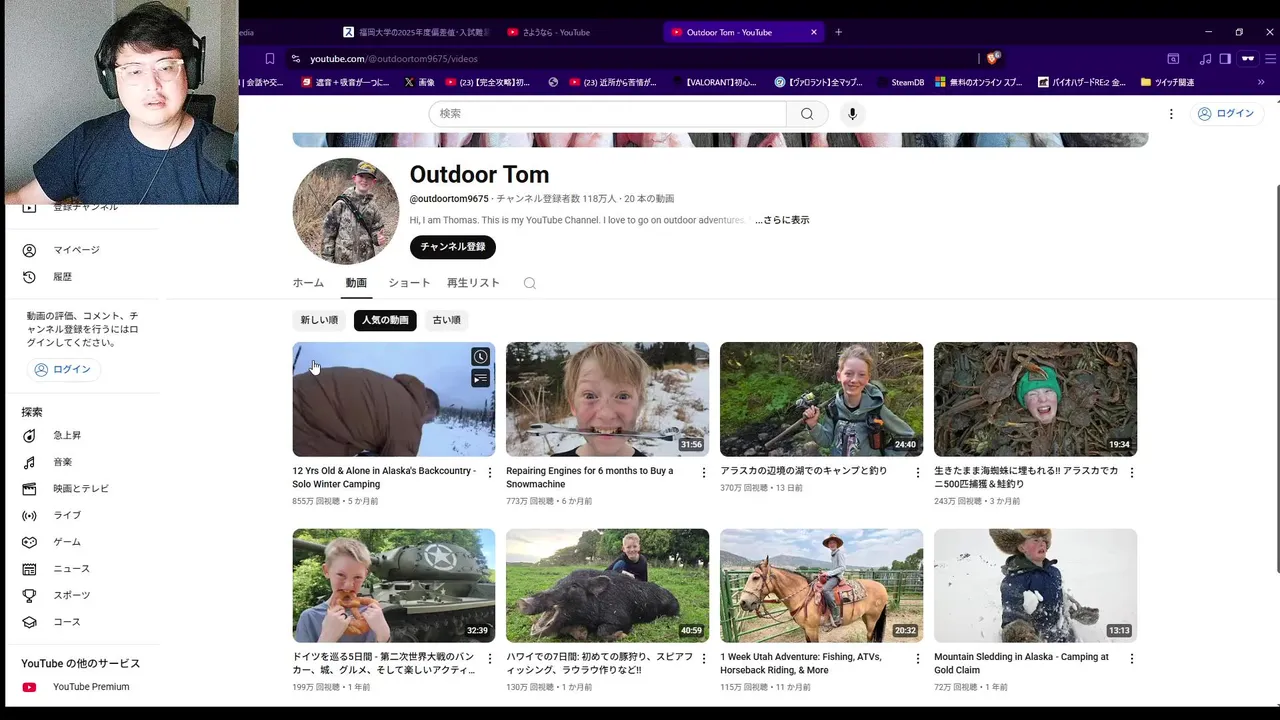Open options for 1 Week Utah Adventure video

click(918, 659)
